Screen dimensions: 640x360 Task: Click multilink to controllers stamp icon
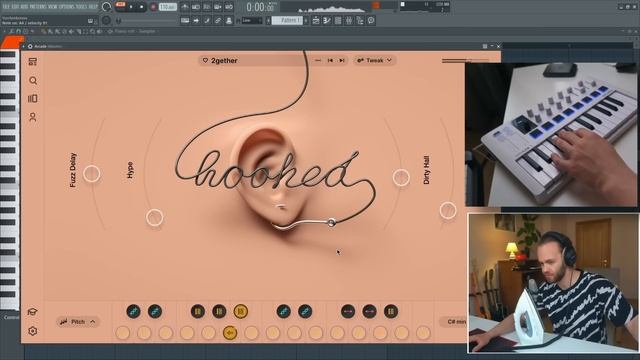(x=229, y=20)
